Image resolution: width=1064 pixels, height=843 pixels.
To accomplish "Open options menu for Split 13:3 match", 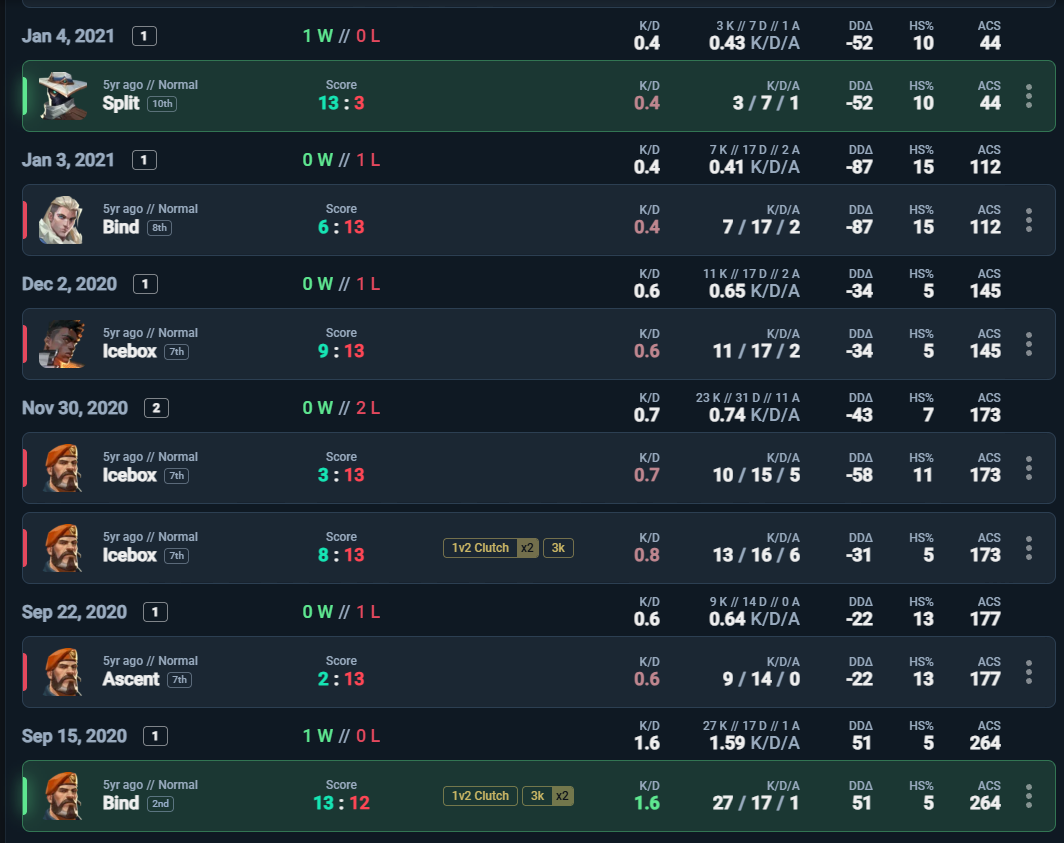I will (1029, 96).
